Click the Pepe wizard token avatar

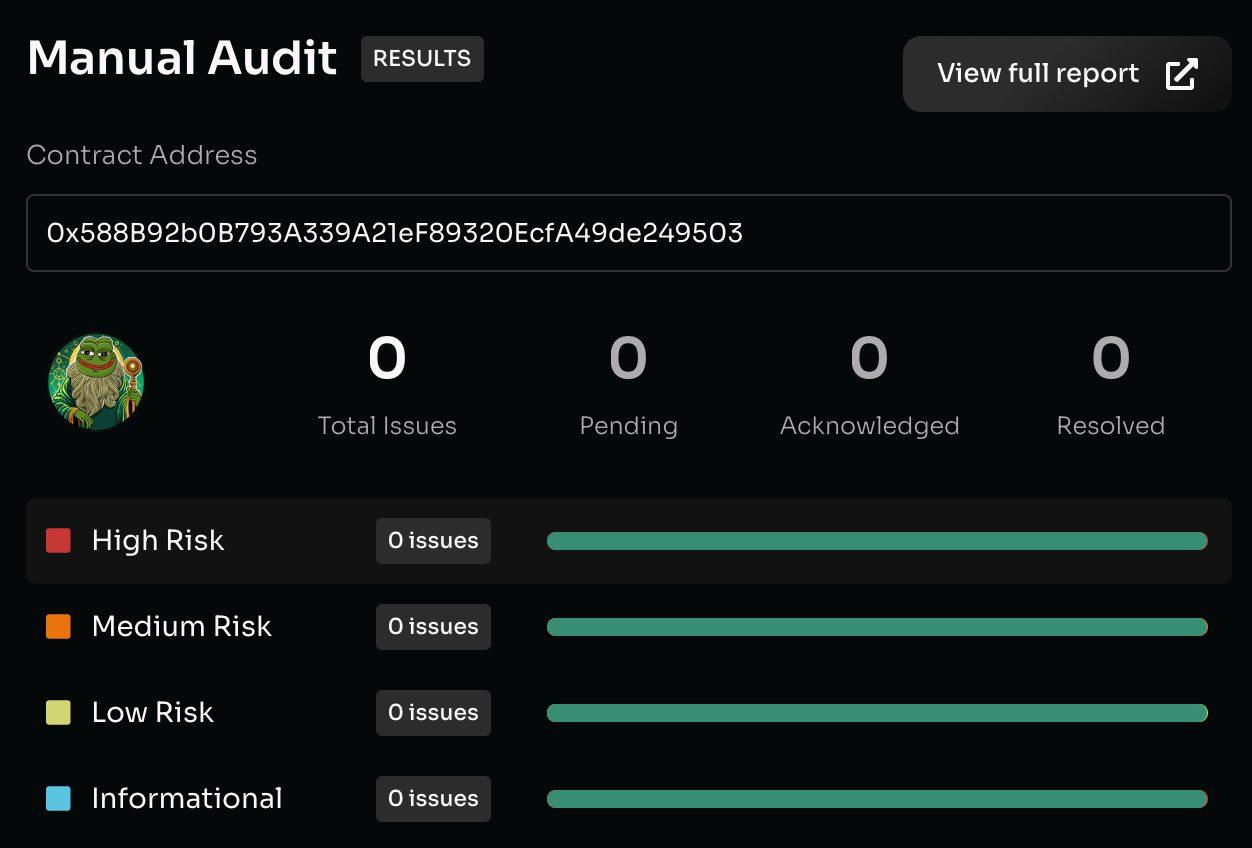pyautogui.click(x=96, y=382)
